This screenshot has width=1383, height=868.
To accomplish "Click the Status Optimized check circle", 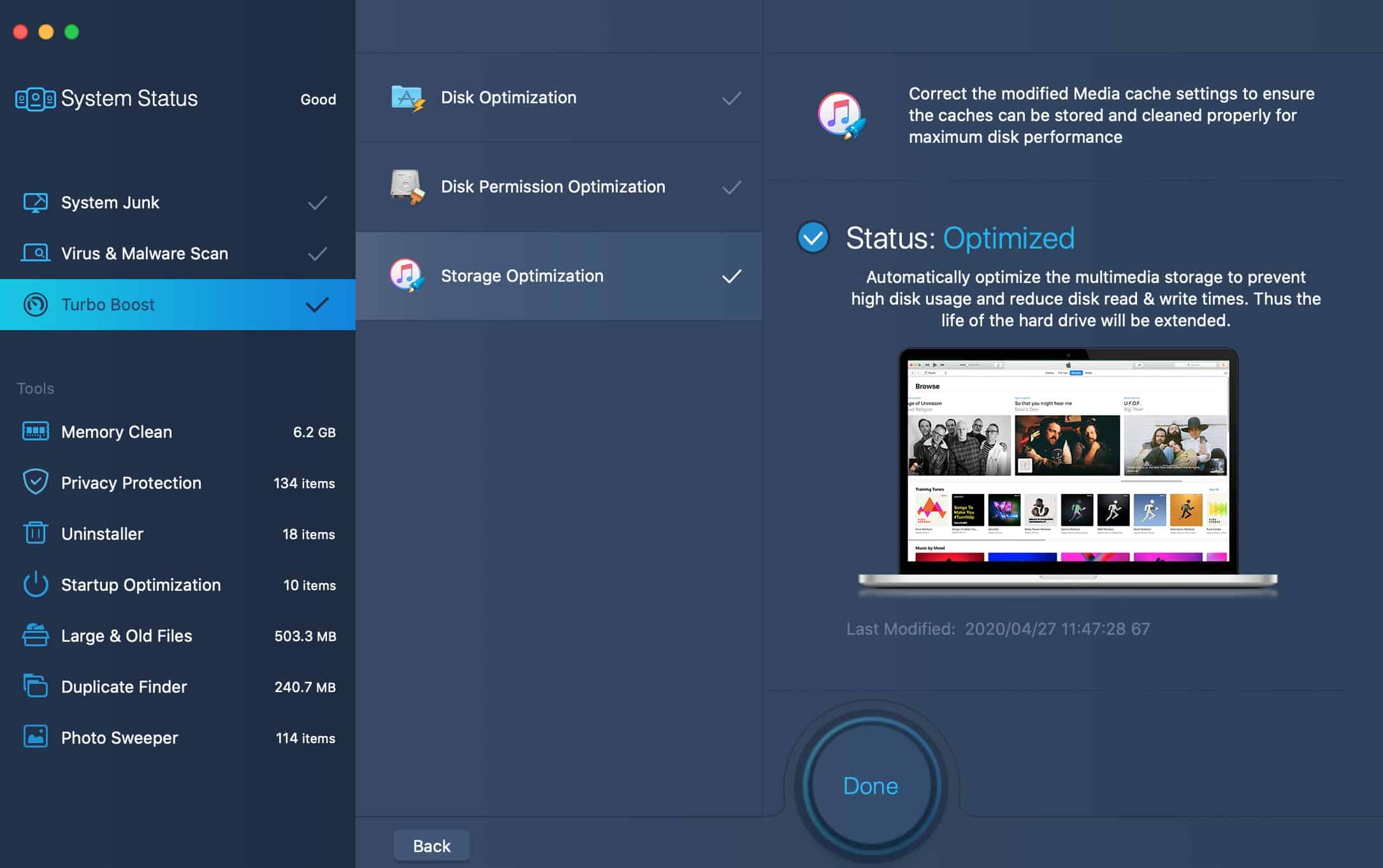I will [812, 239].
